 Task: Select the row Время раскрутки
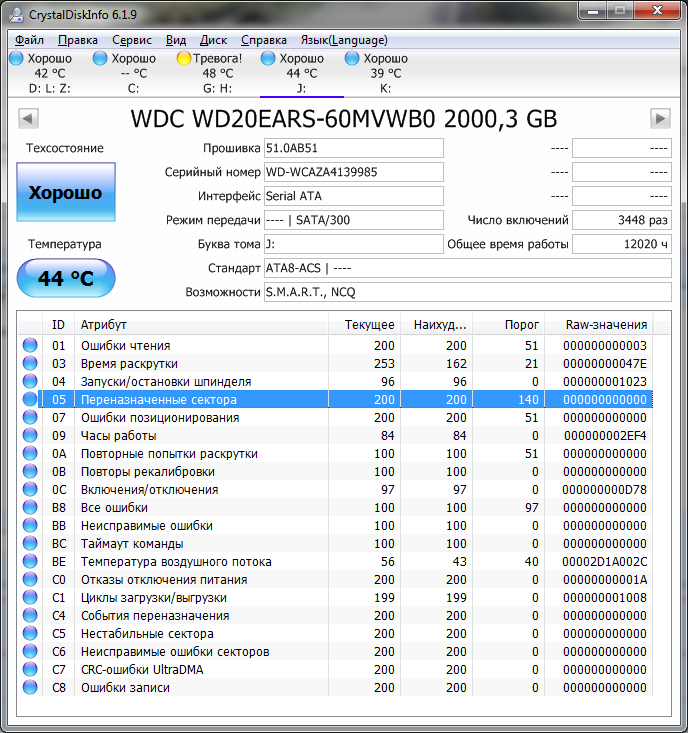(336, 363)
